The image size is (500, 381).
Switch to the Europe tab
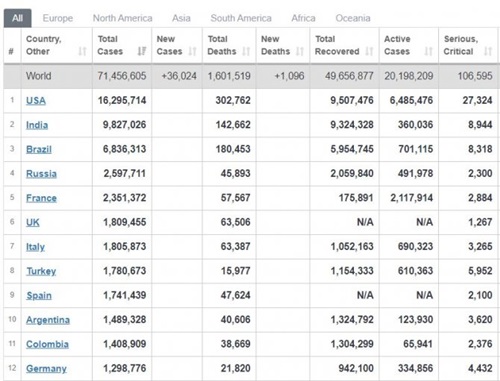[58, 18]
